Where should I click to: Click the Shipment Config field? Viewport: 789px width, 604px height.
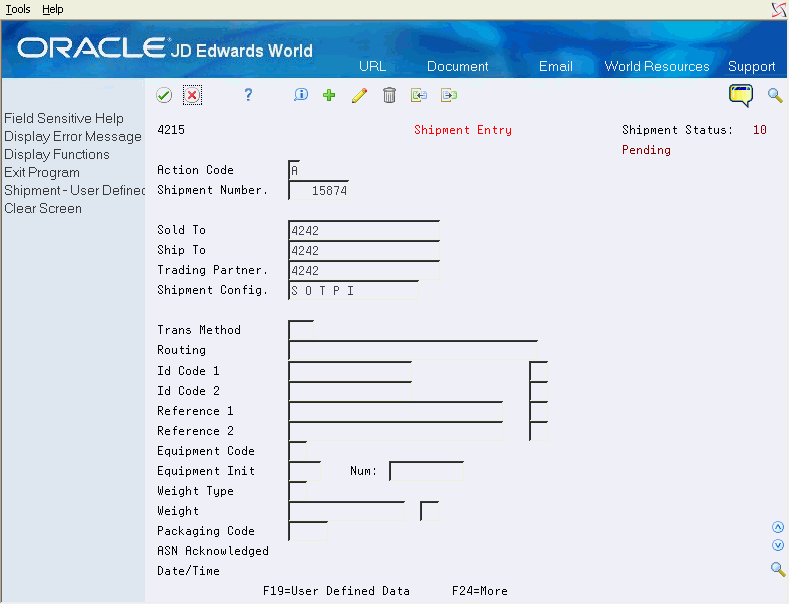pyautogui.click(x=353, y=290)
